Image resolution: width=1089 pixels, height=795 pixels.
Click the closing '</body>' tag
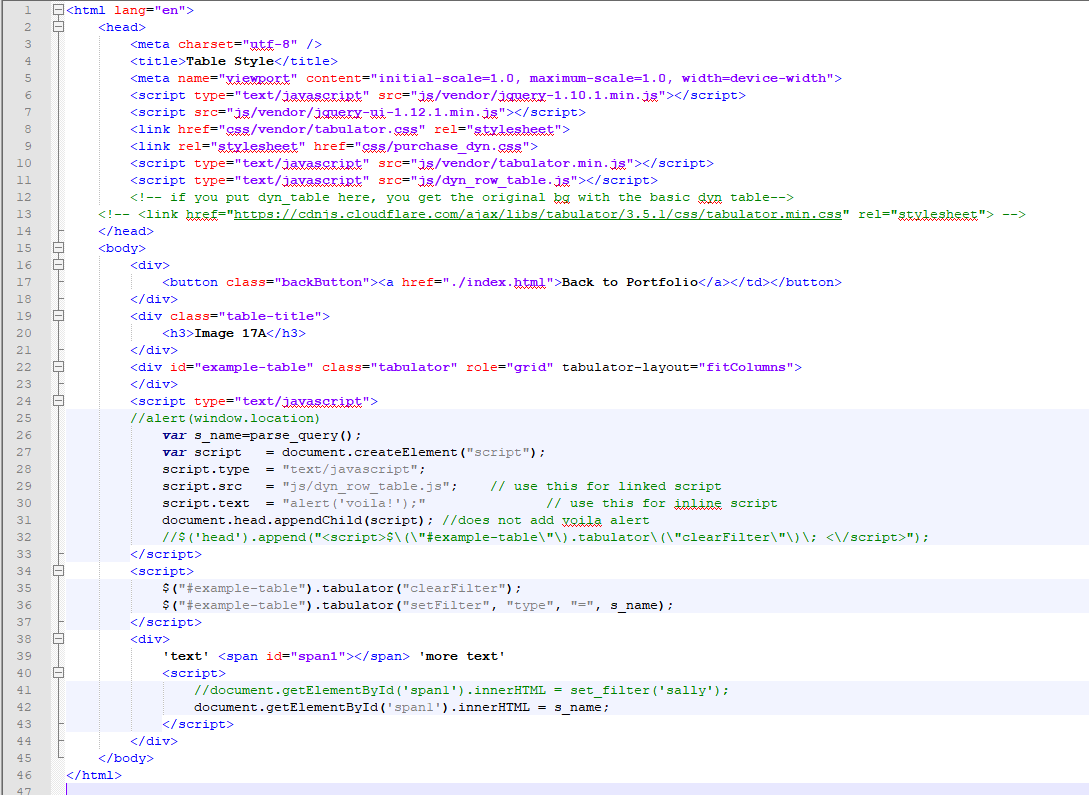point(126,758)
